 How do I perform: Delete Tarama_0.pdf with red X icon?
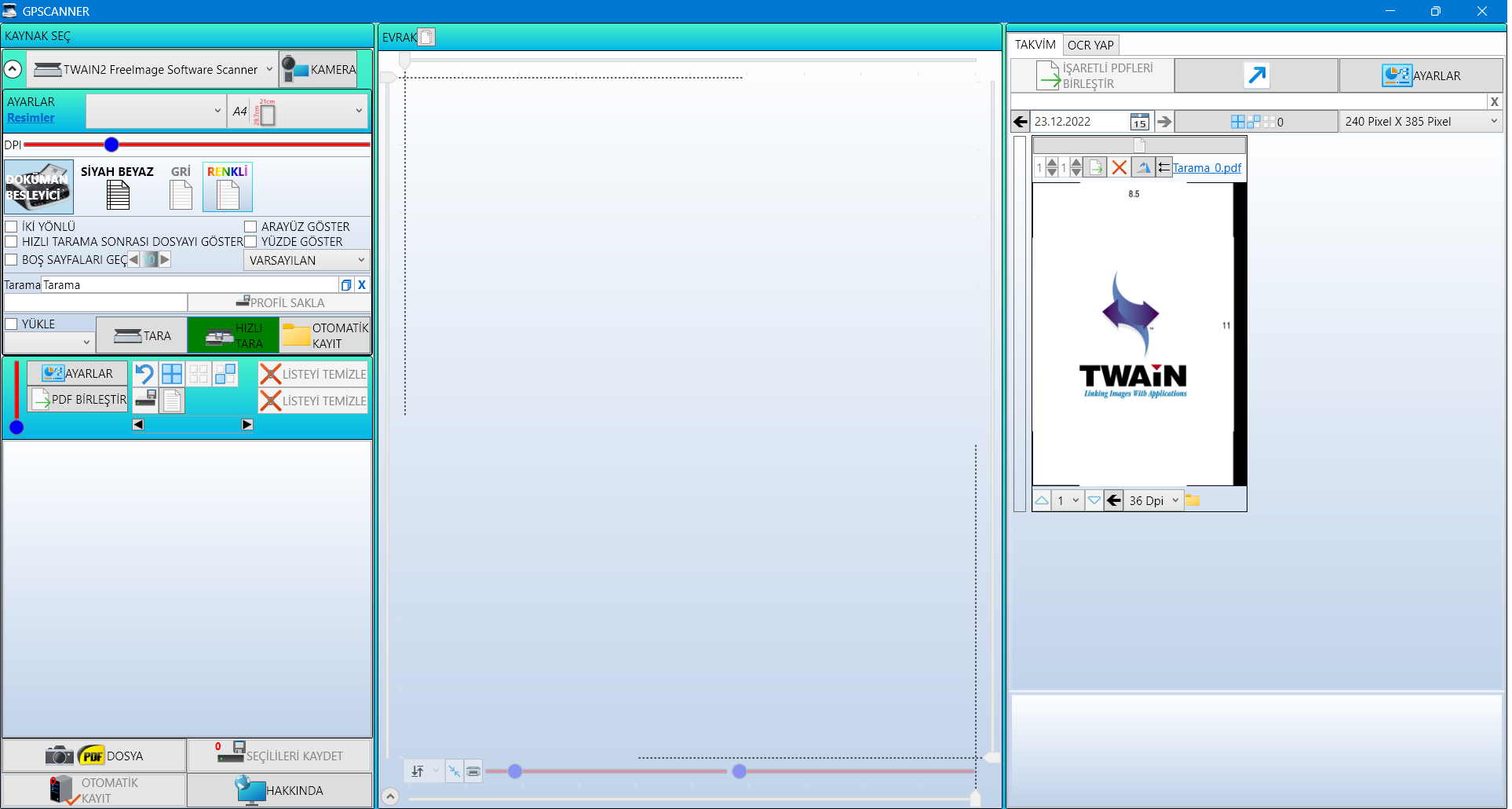coord(1119,167)
